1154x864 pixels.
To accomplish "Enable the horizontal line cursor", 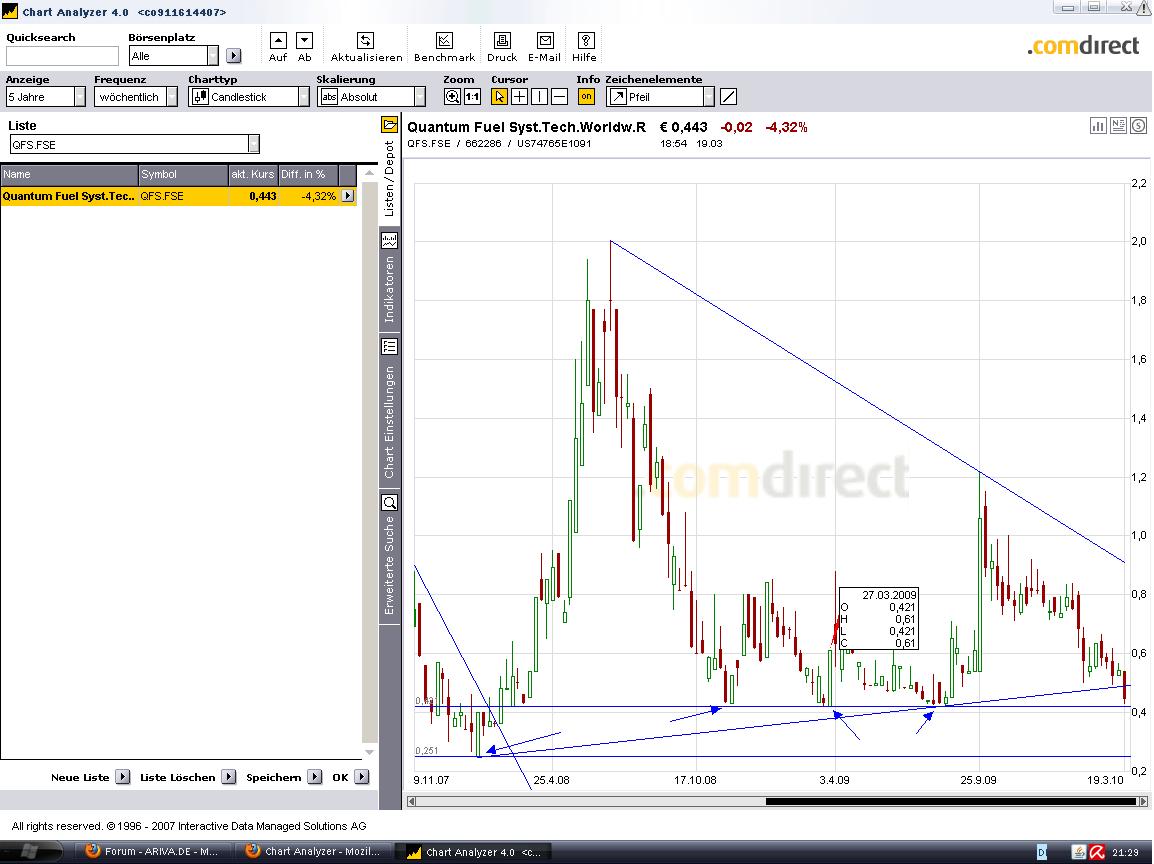I will [560, 97].
